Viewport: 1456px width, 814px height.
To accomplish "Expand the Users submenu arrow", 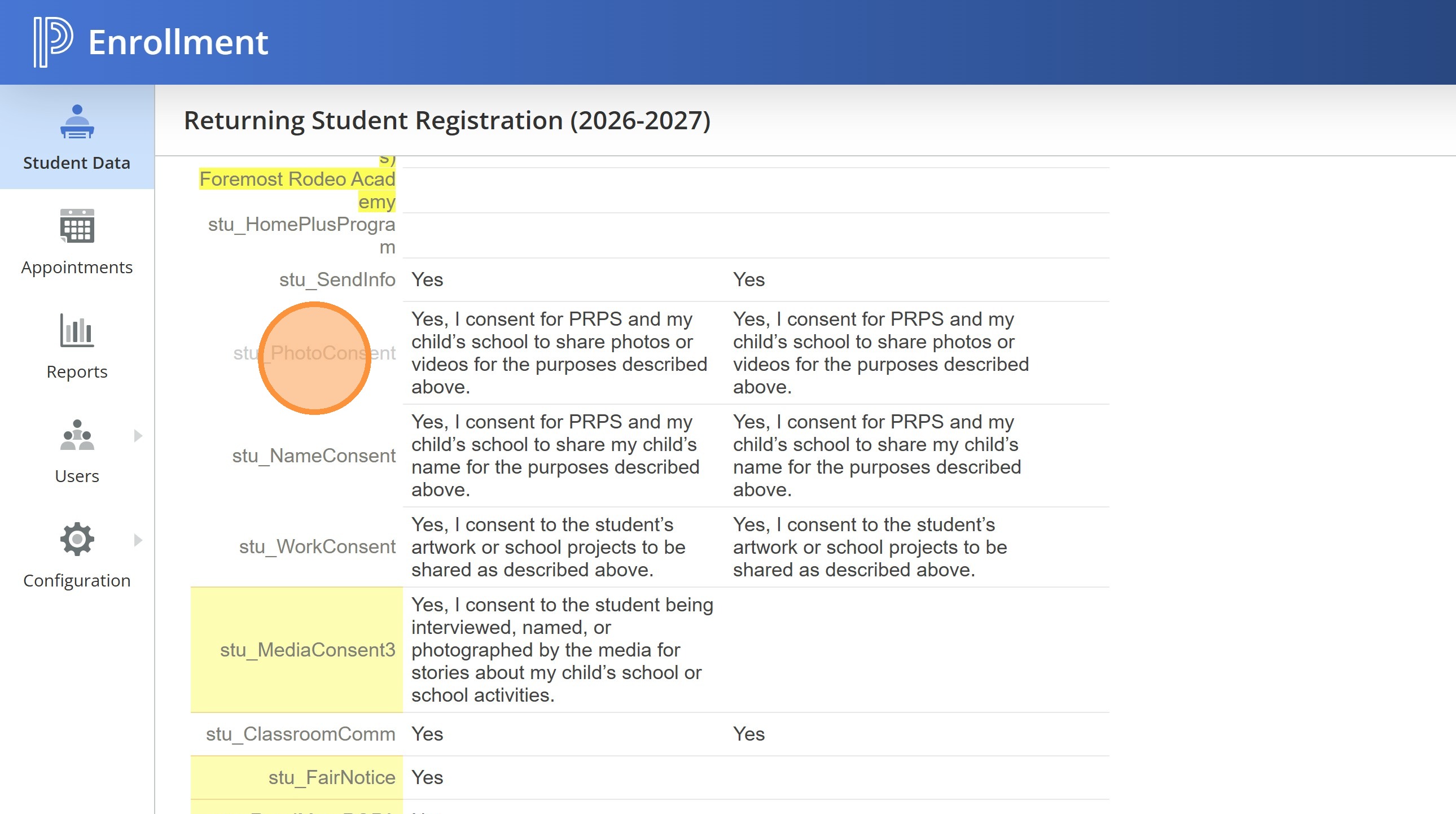I will point(138,436).
